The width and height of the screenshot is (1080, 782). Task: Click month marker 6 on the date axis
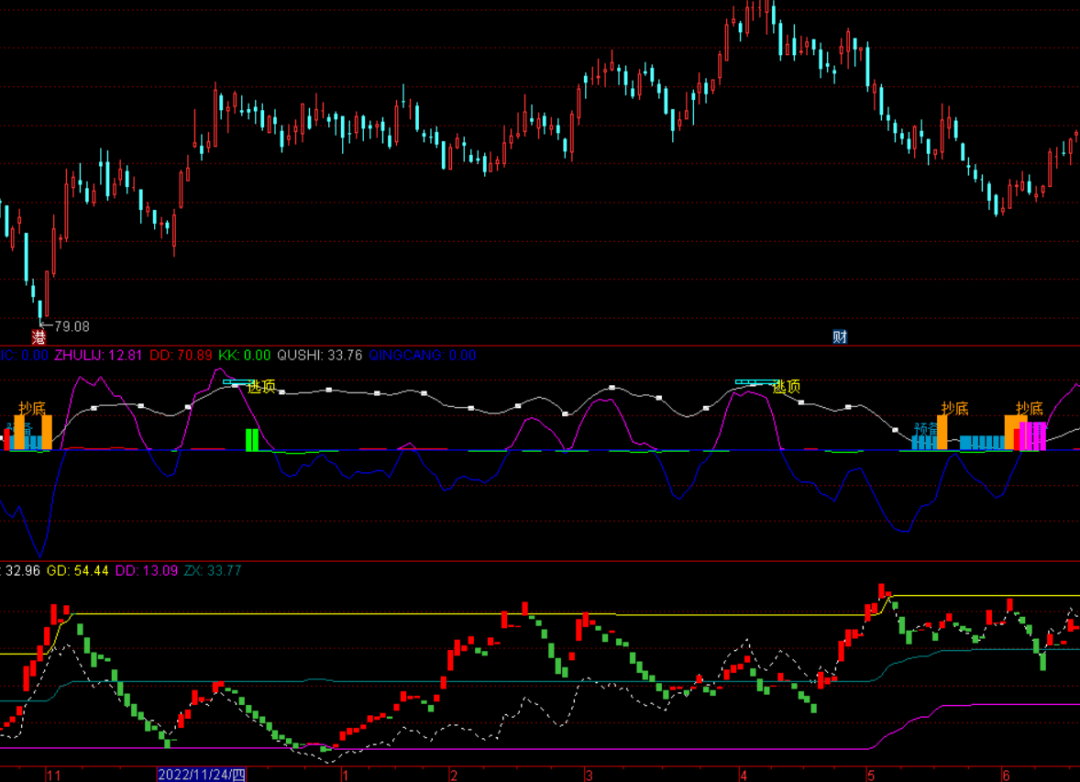1006,775
